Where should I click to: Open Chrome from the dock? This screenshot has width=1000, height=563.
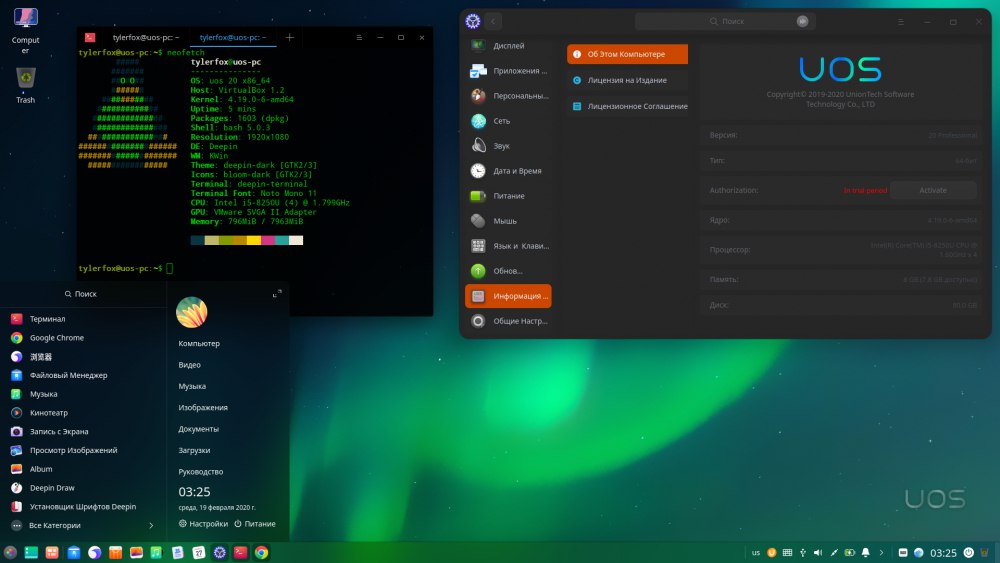[x=261, y=553]
